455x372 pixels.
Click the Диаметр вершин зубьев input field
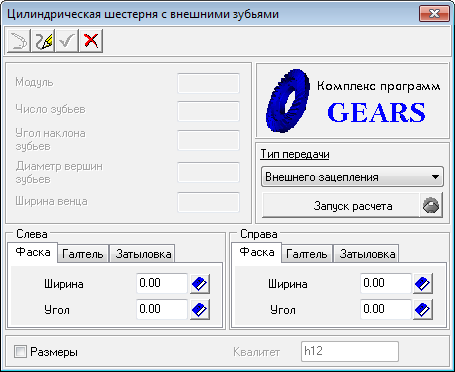pos(208,172)
